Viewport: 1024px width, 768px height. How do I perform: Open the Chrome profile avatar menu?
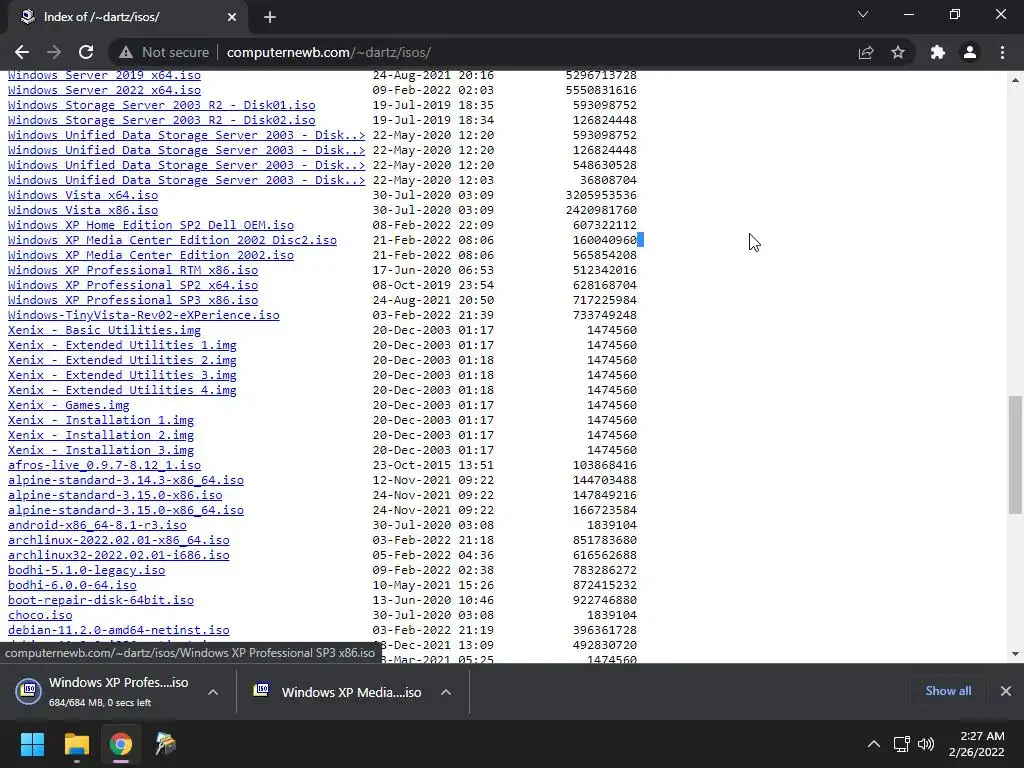(970, 52)
